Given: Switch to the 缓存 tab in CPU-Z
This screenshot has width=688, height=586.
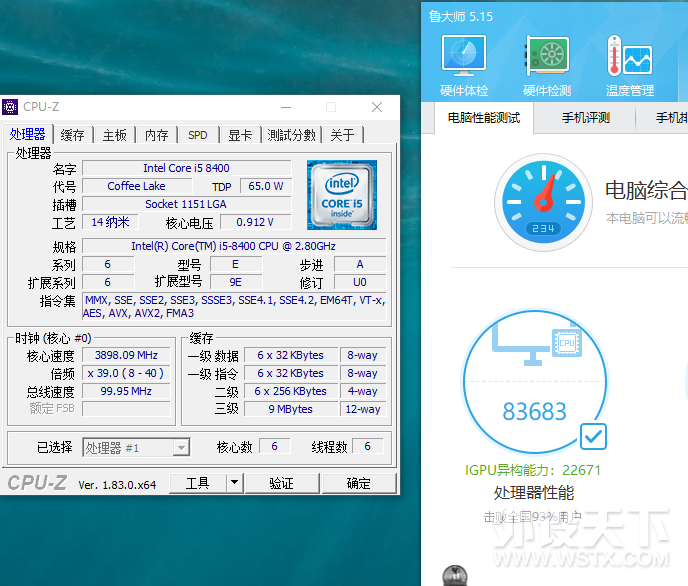Looking at the screenshot, I should point(72,135).
